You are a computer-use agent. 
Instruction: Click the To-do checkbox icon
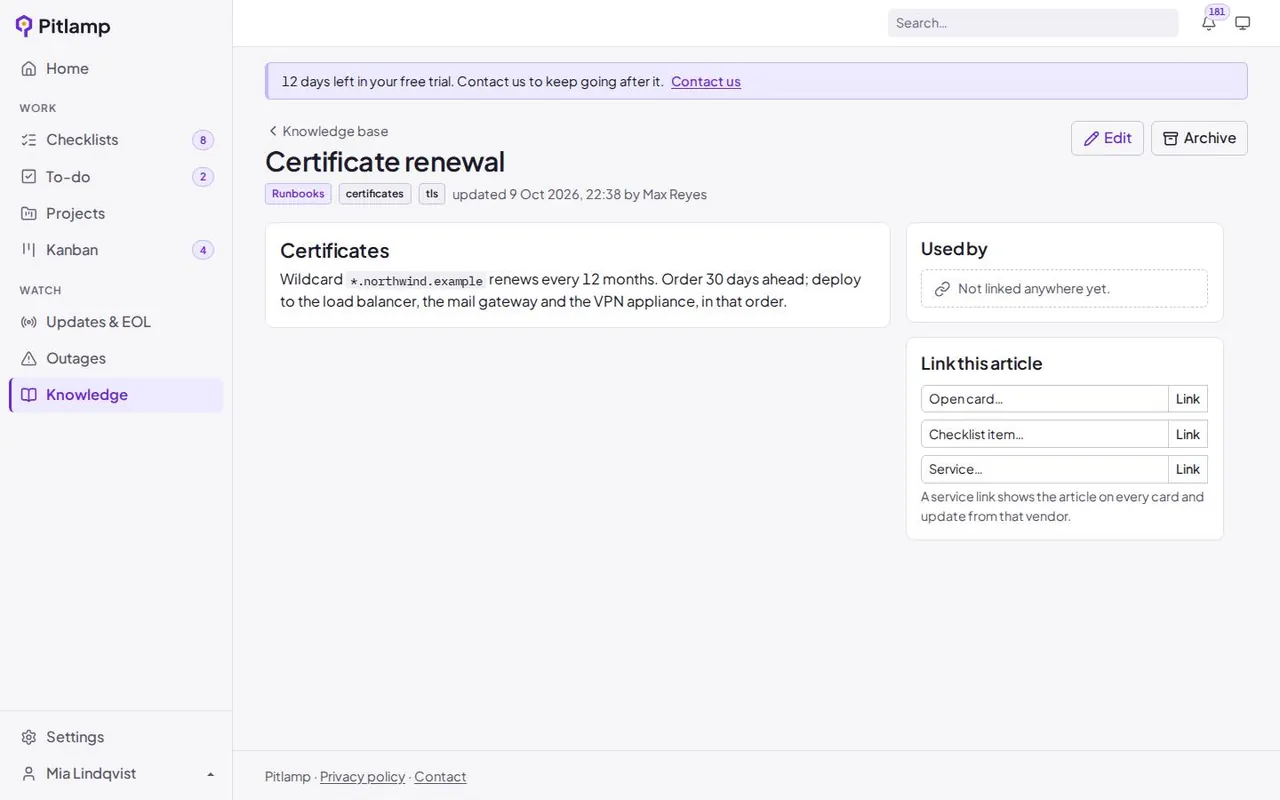click(29, 177)
